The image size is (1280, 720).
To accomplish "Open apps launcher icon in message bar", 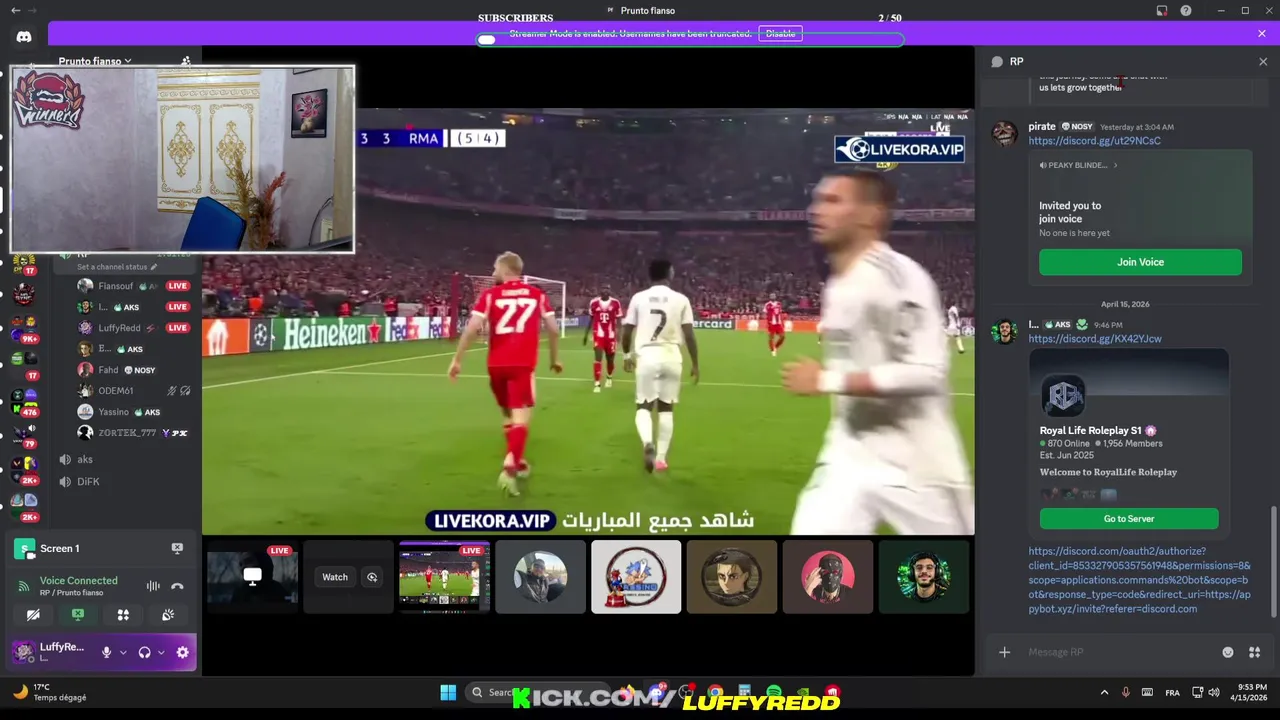I will pyautogui.click(x=1254, y=652).
